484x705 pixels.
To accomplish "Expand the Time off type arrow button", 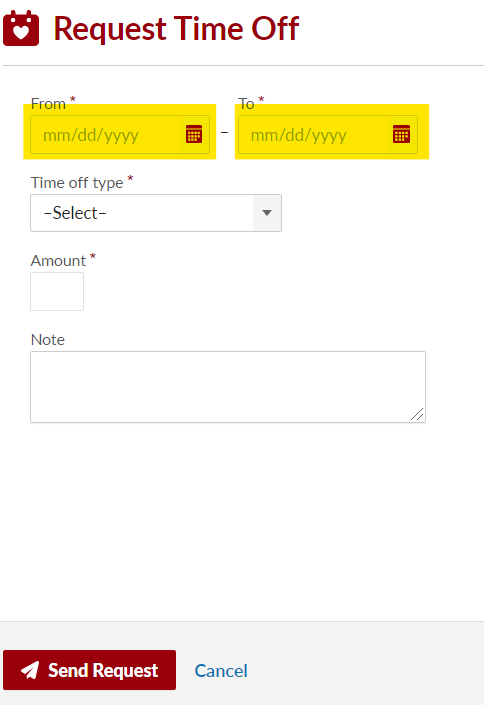I will click(x=267, y=213).
